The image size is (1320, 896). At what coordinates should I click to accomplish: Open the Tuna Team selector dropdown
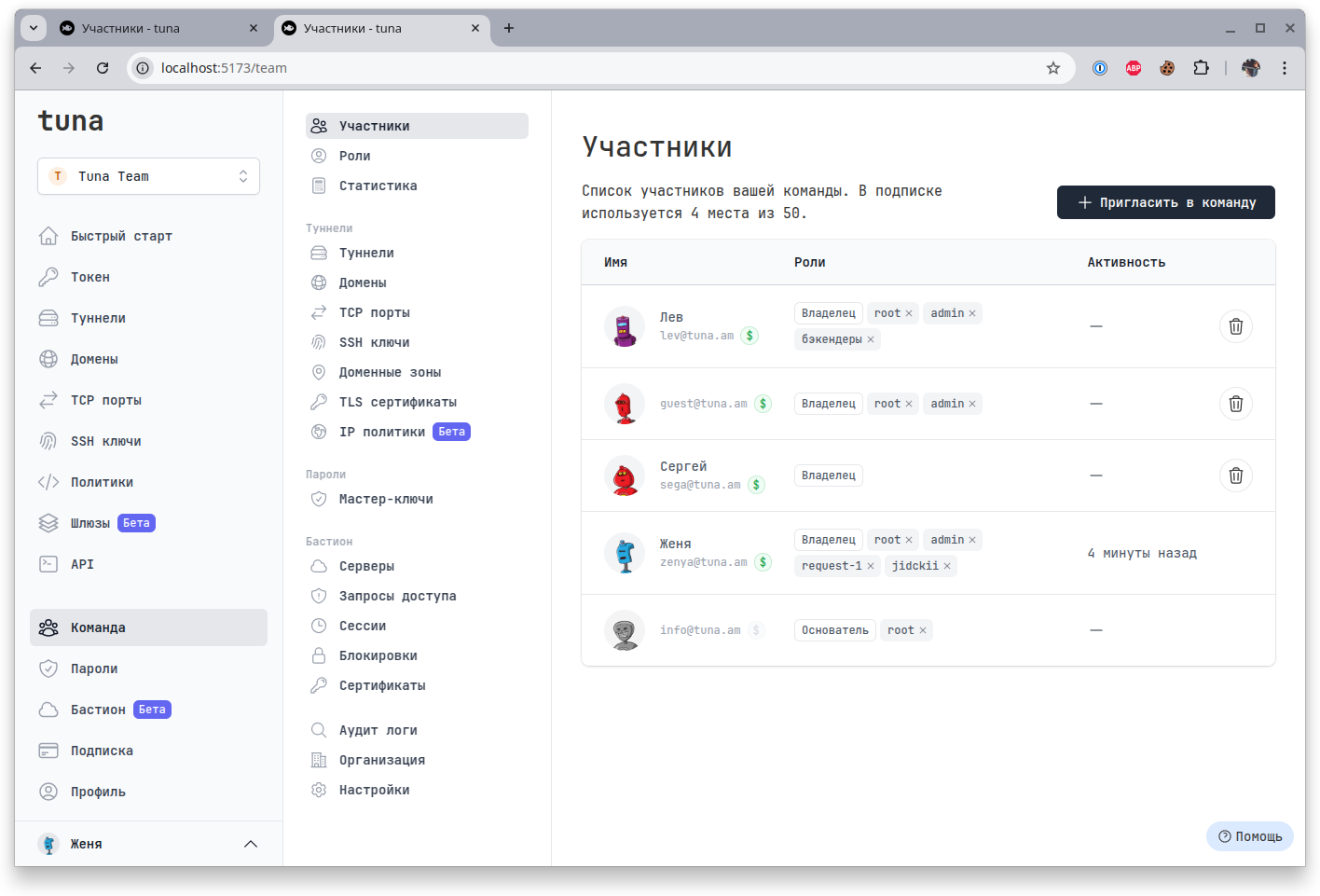coord(148,176)
